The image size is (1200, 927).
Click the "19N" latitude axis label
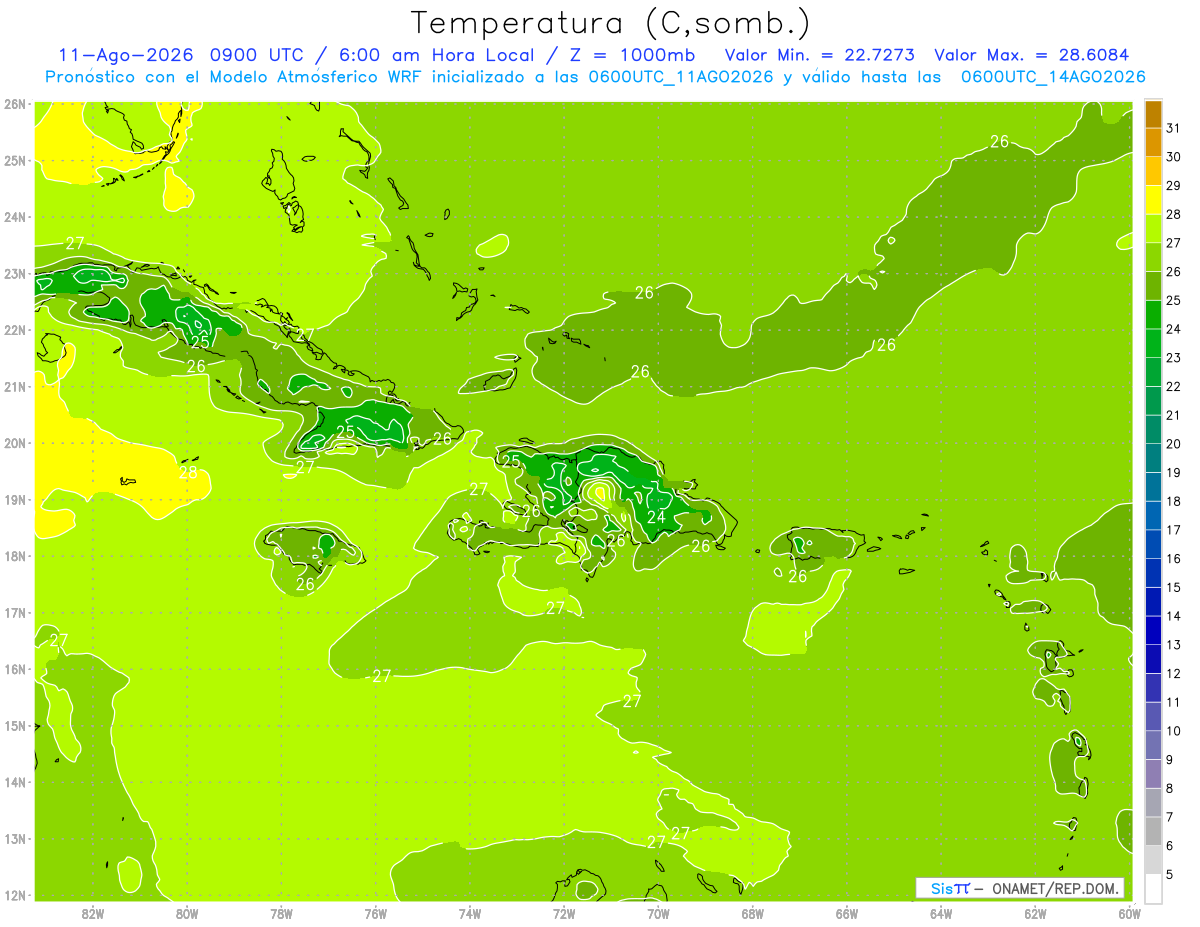(15, 500)
